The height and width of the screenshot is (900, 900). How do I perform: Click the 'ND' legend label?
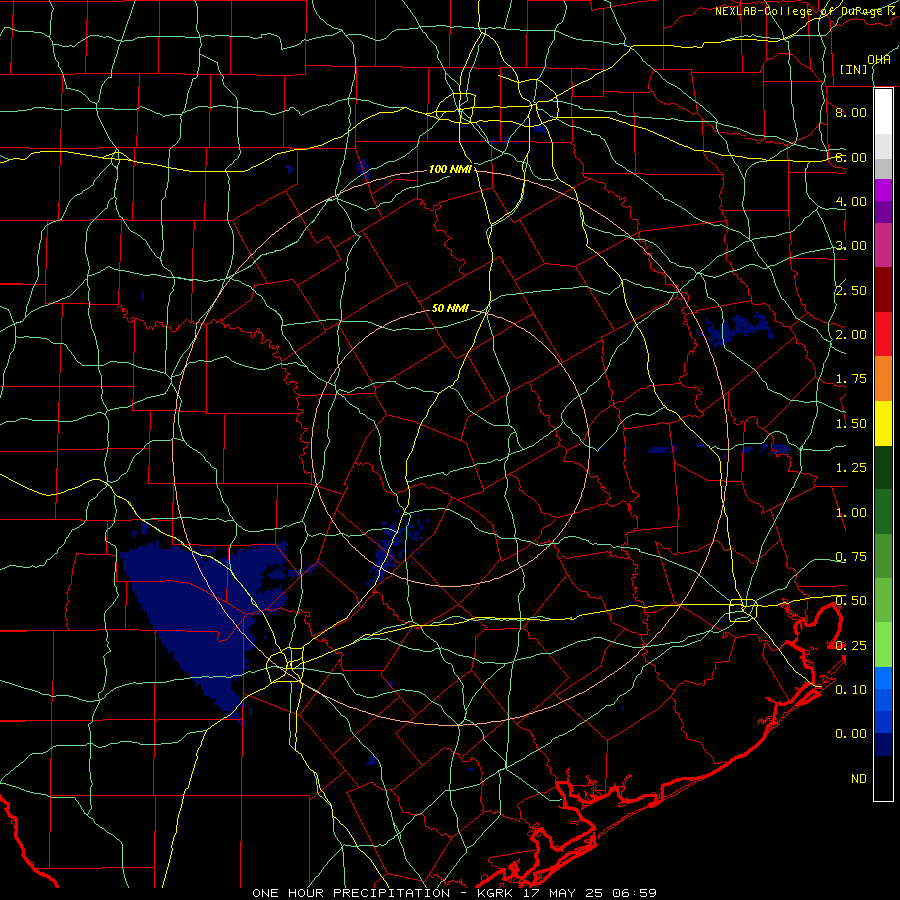point(859,779)
